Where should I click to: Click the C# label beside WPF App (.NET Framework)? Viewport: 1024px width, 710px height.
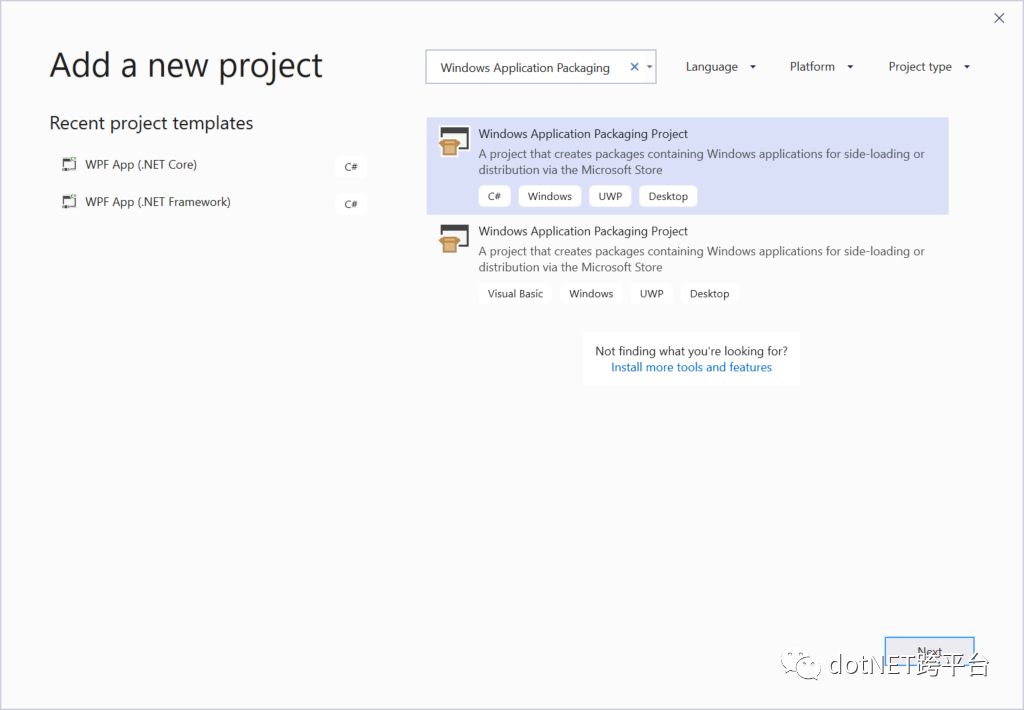(x=351, y=204)
